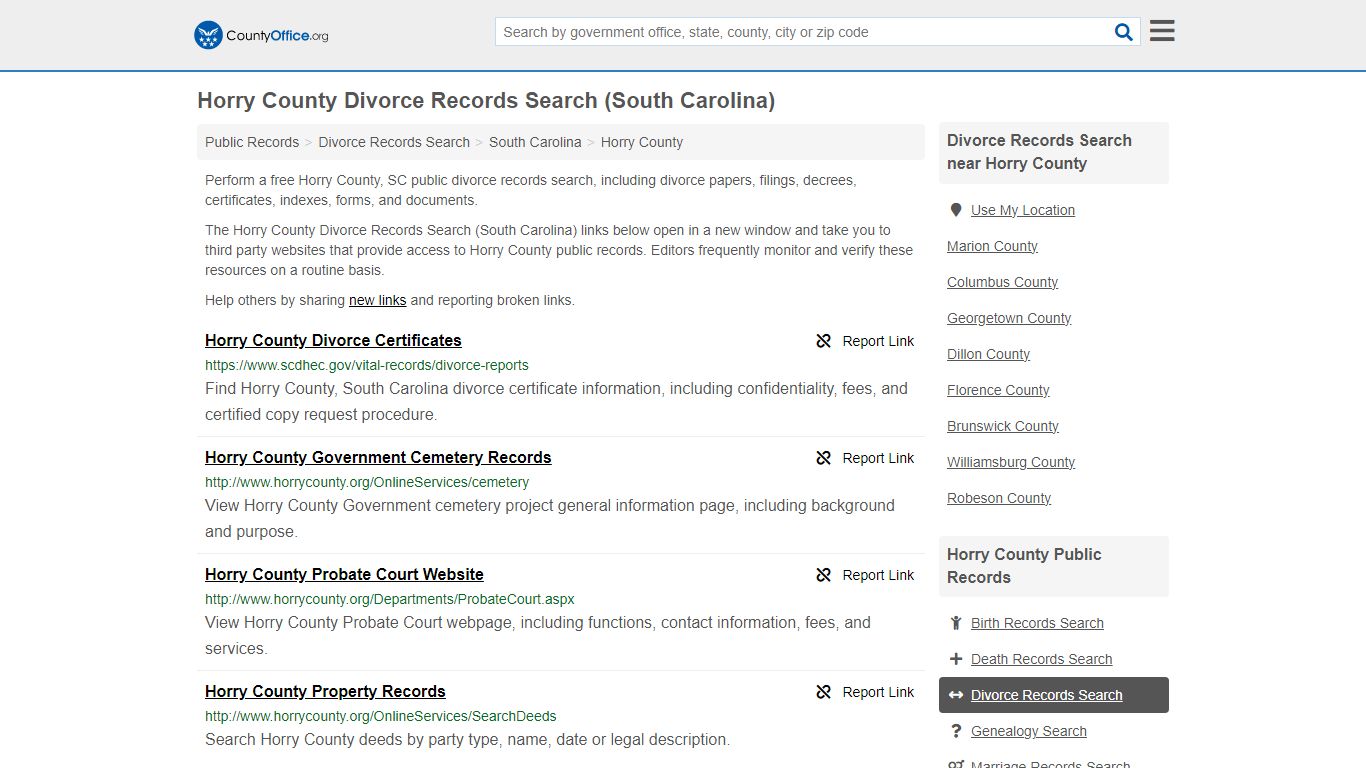
Task: Click report icon for Property Records
Action: [824, 692]
